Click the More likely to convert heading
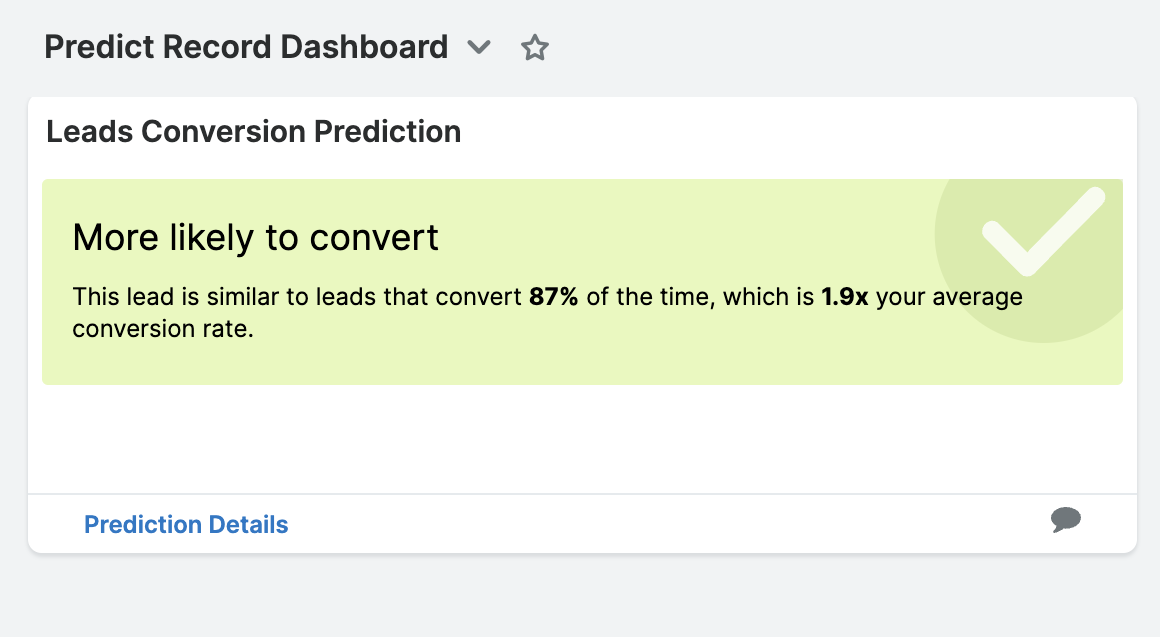The height and width of the screenshot is (637, 1160). tap(256, 237)
